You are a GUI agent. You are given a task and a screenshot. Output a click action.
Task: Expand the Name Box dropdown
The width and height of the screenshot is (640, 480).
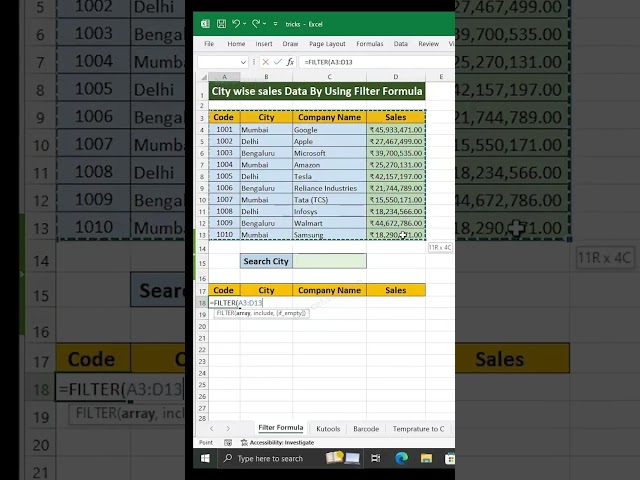243,62
